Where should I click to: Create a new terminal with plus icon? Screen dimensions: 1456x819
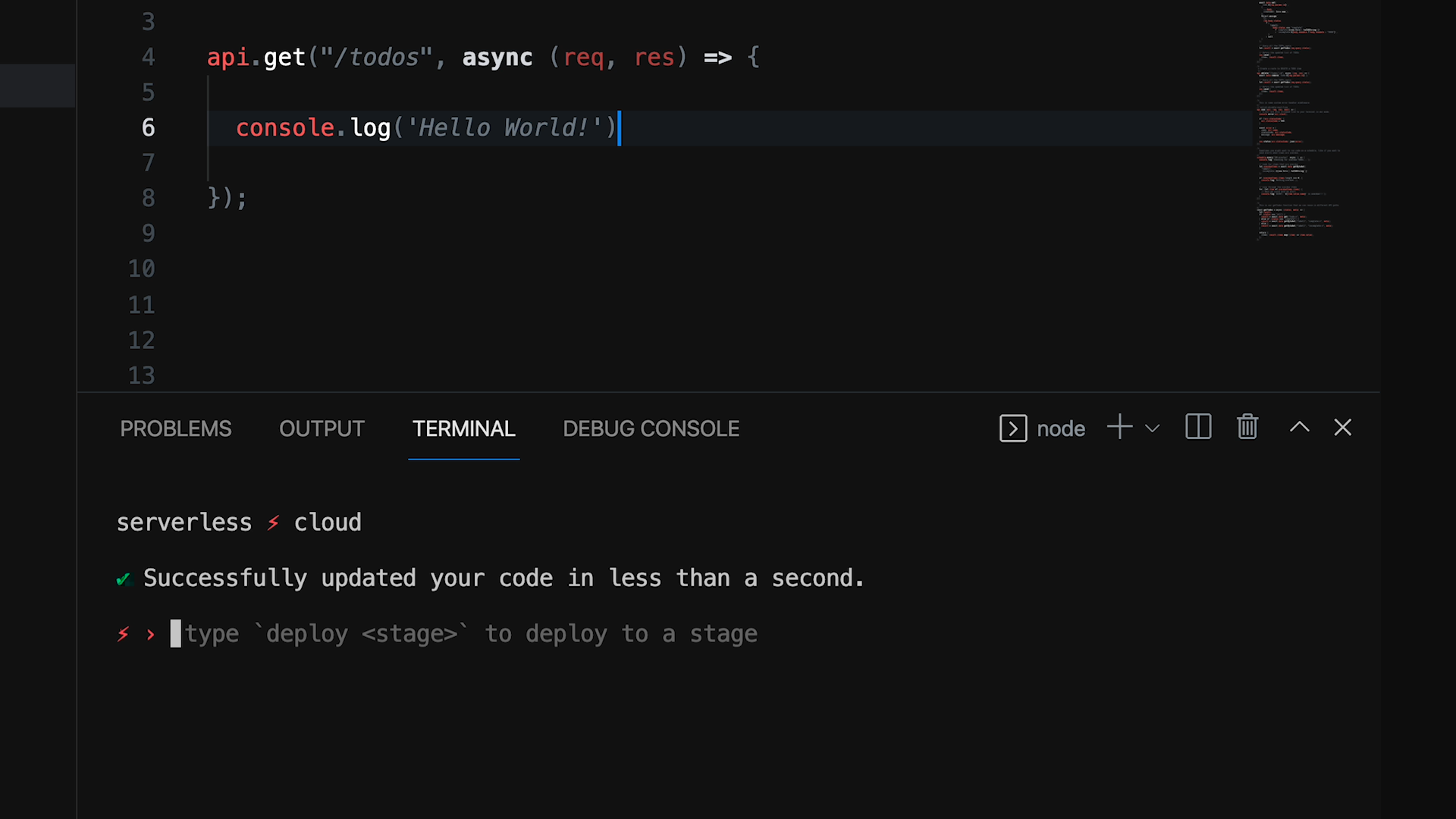point(1119,428)
